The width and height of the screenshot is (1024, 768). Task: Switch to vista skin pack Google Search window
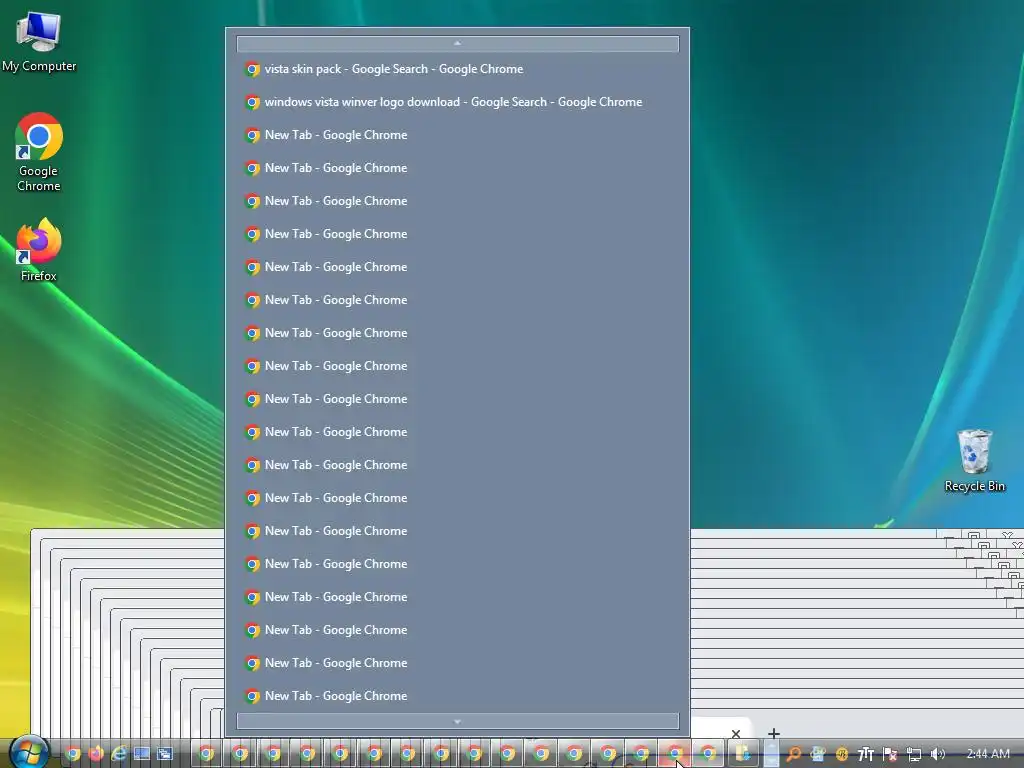(x=458, y=69)
